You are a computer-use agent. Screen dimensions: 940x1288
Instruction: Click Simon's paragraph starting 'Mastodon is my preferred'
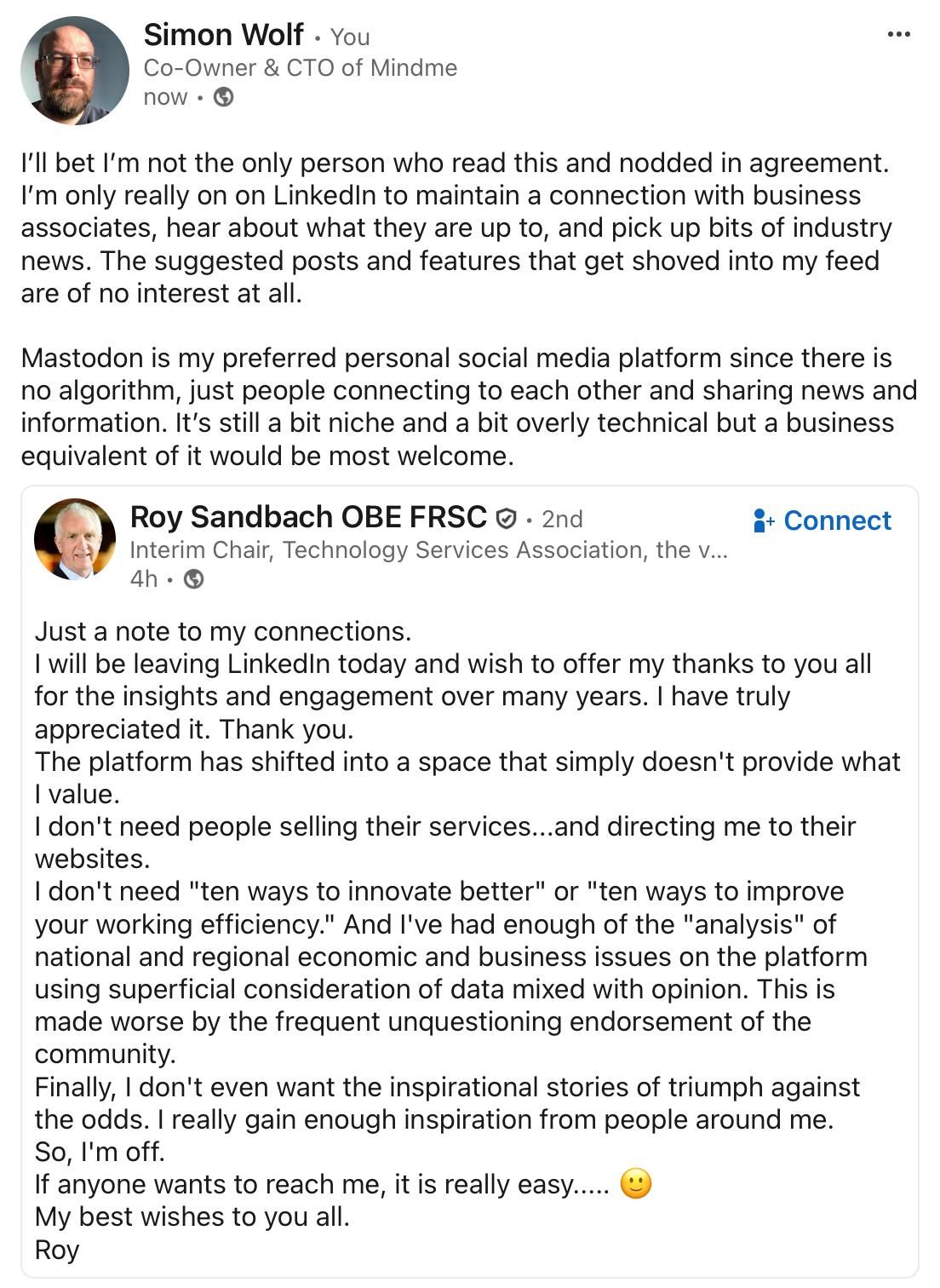coord(469,406)
